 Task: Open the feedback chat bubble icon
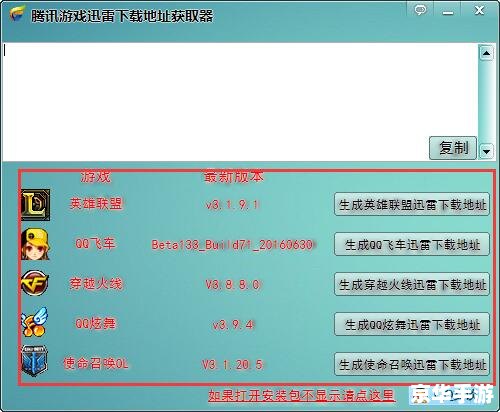420,10
